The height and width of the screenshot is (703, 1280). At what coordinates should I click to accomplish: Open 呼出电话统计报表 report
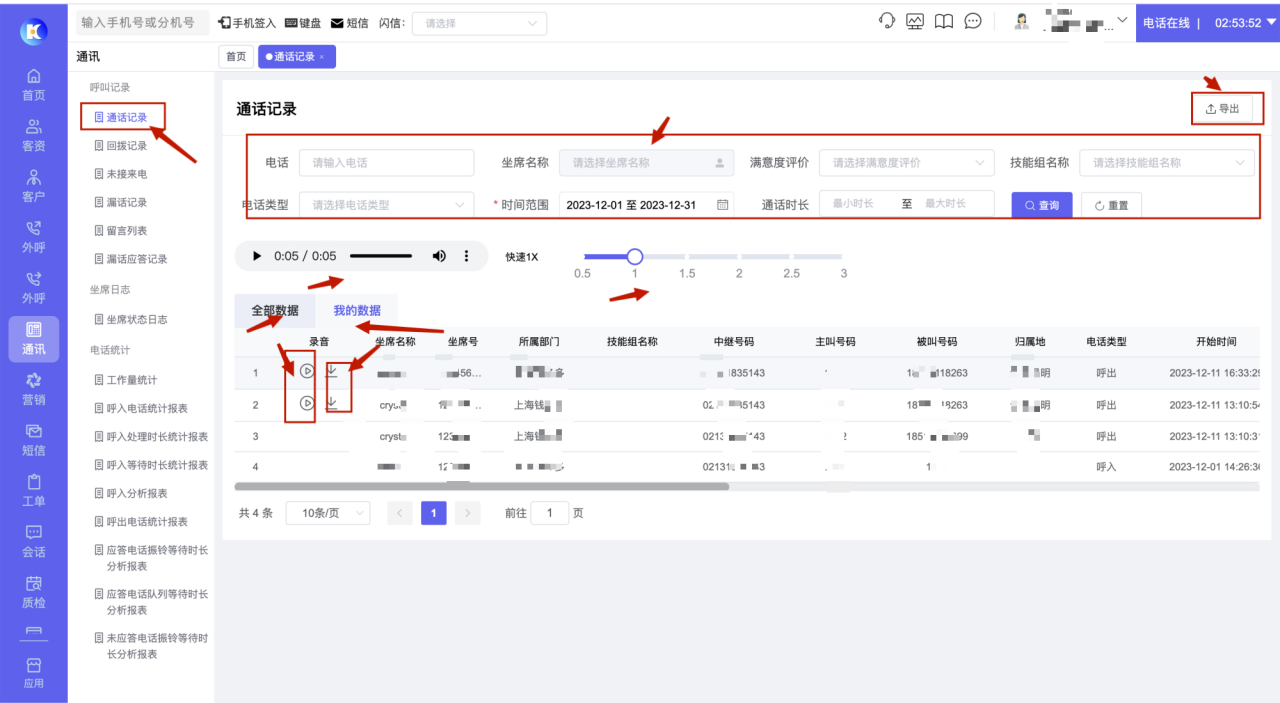click(x=142, y=522)
